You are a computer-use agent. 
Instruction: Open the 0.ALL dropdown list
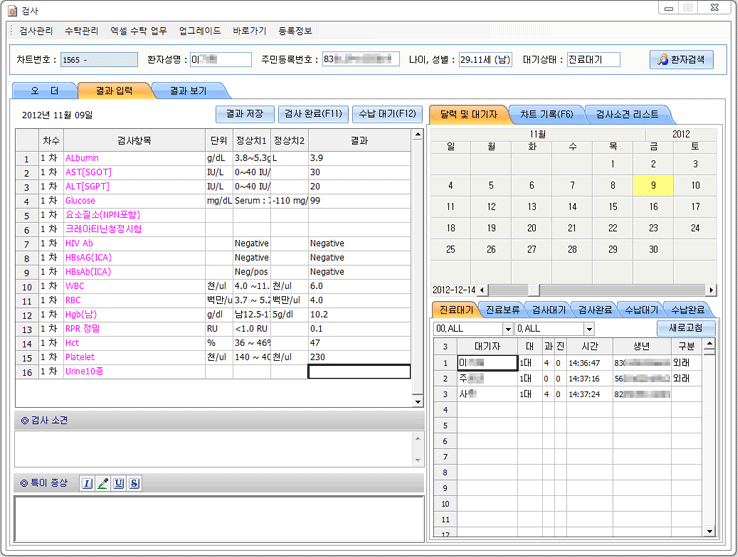589,329
